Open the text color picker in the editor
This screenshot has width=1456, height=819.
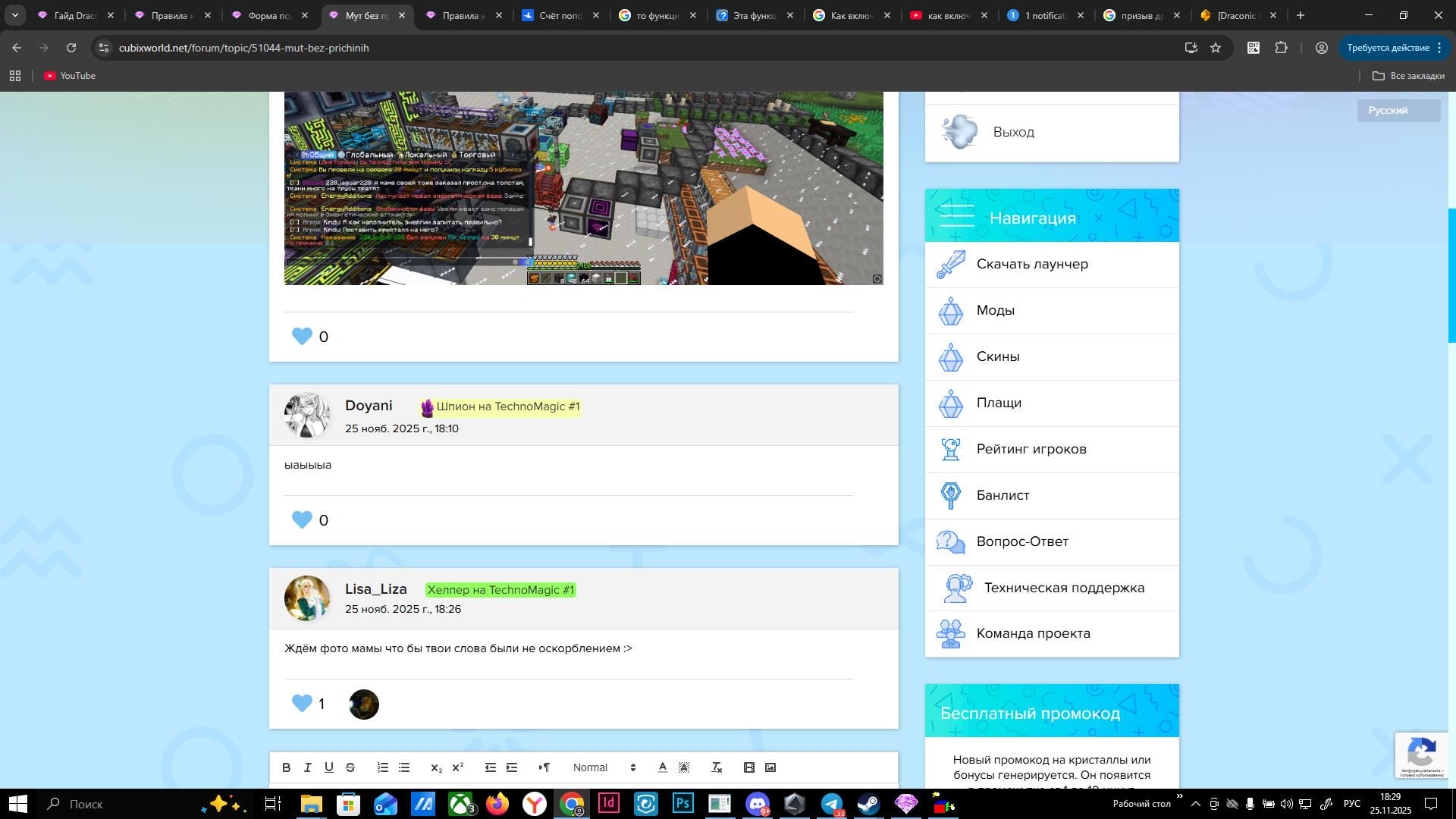click(662, 767)
